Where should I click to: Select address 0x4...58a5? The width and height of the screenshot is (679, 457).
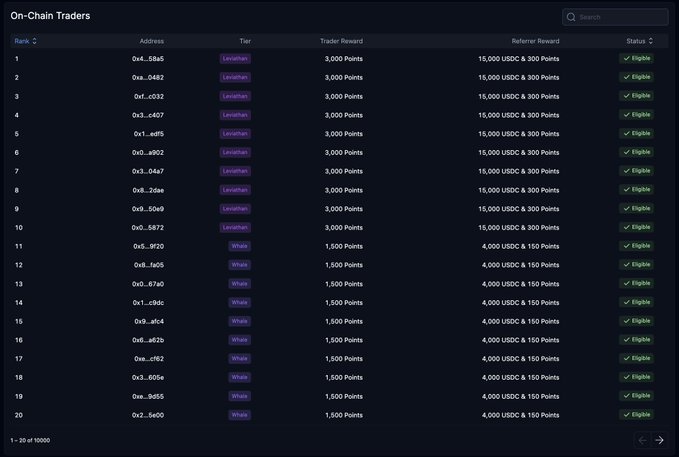click(148, 59)
